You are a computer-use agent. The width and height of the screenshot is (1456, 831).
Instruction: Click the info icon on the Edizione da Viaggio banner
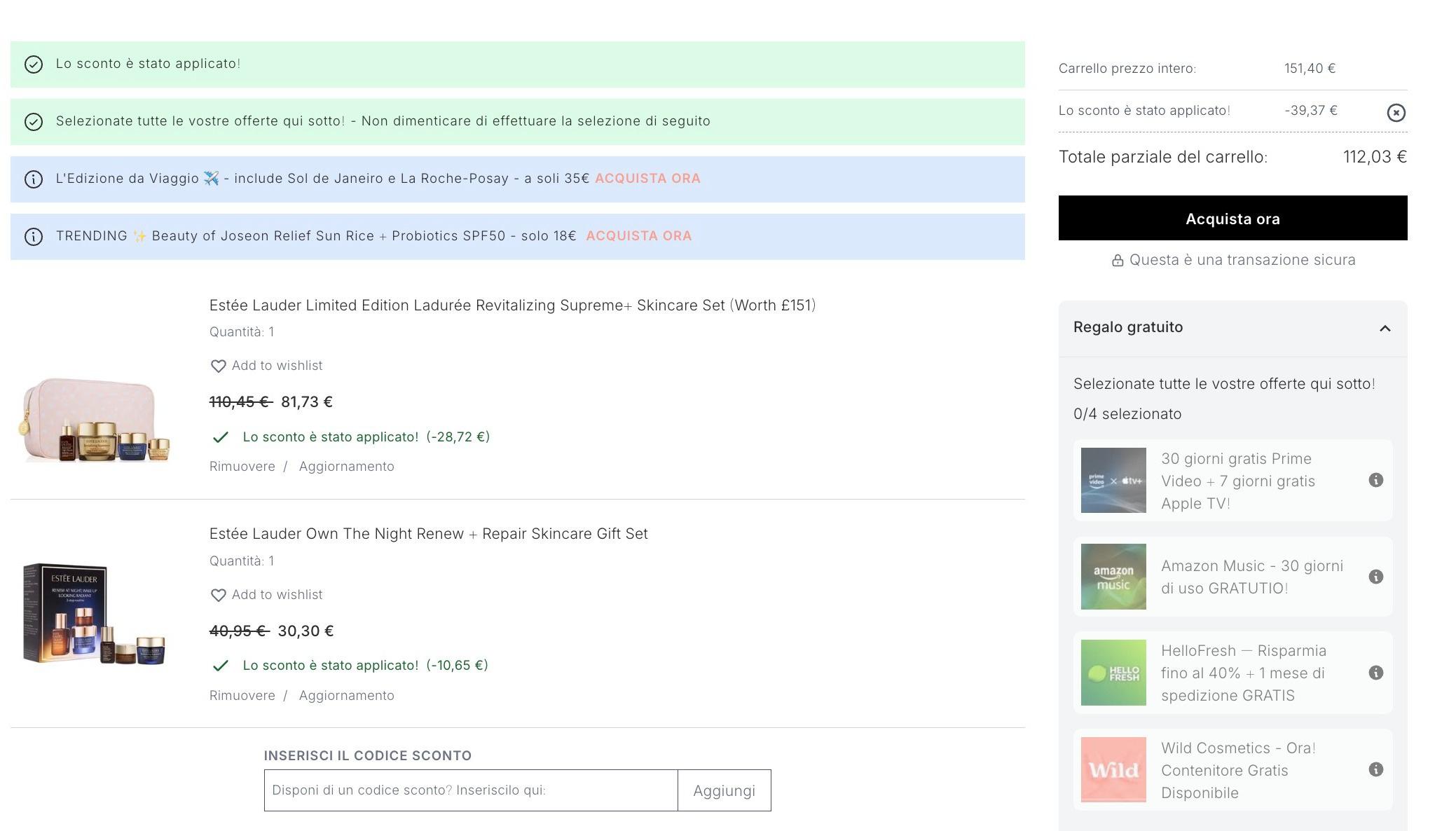click(x=34, y=179)
